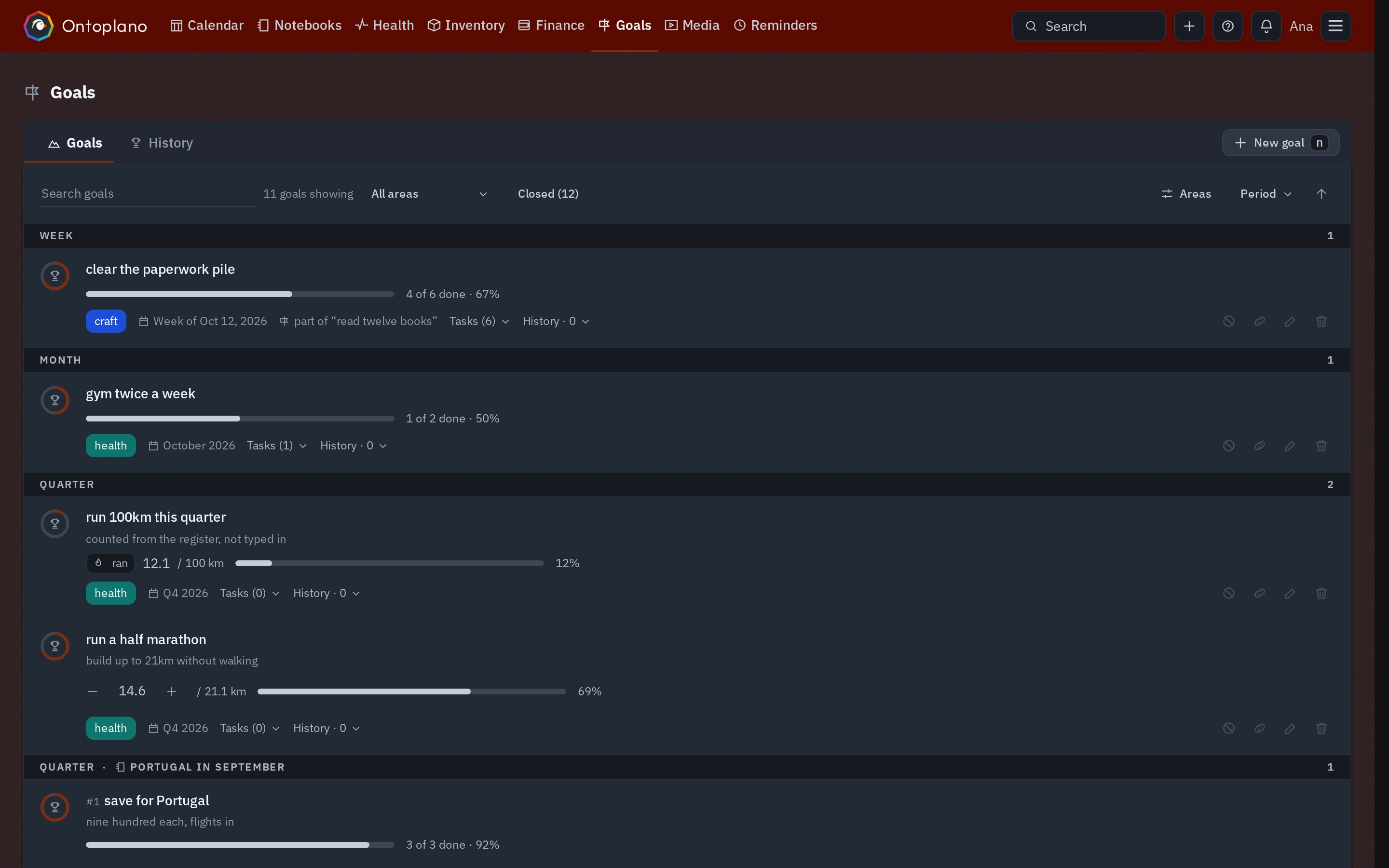The width and height of the screenshot is (1389, 868).
Task: Open the hamburger menu icon
Action: (1335, 26)
